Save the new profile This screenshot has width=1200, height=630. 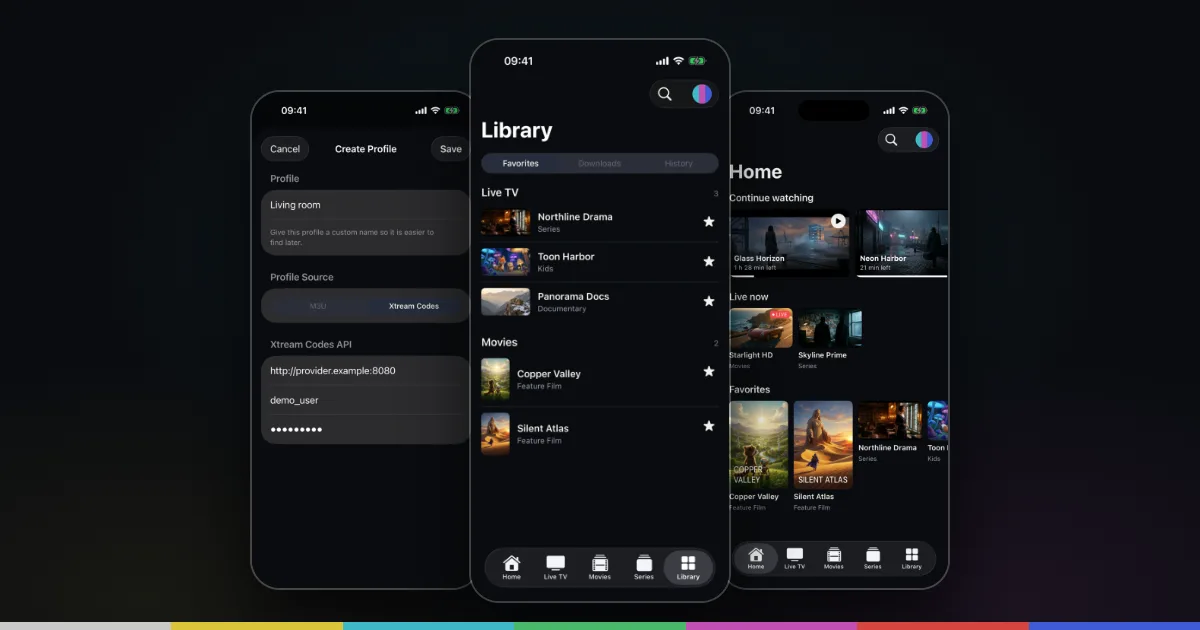pos(451,149)
